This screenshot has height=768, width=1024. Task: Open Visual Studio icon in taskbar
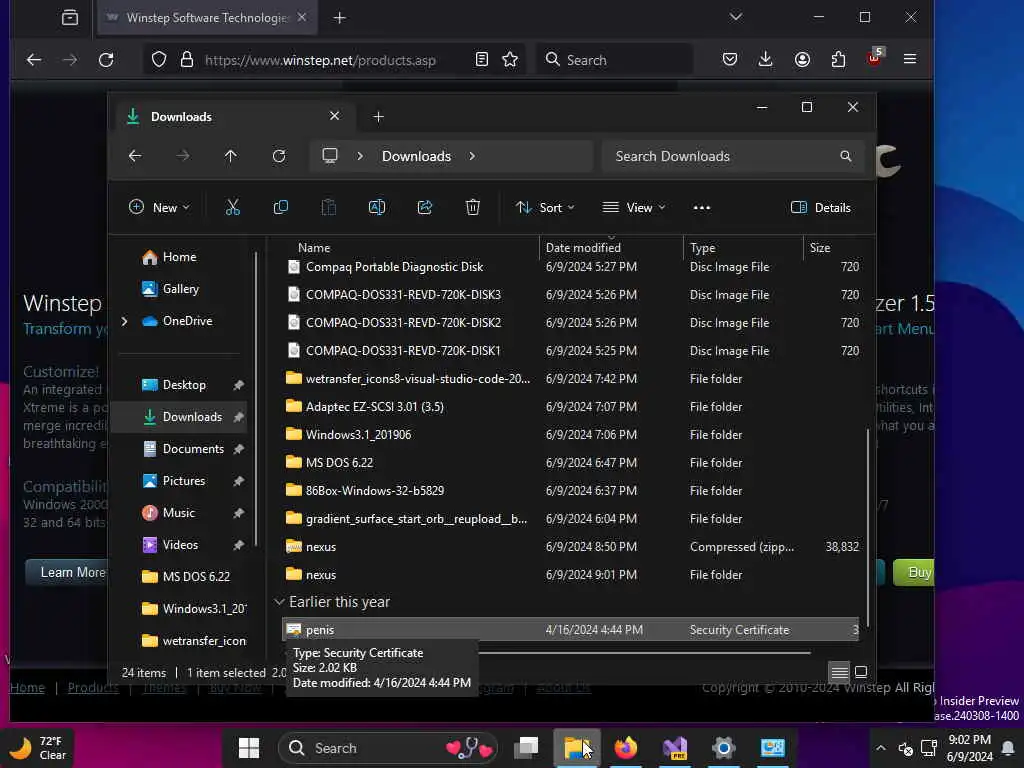675,748
